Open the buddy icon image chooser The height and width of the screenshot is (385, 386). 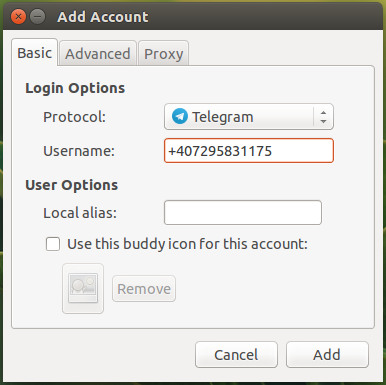pyautogui.click(x=83, y=288)
